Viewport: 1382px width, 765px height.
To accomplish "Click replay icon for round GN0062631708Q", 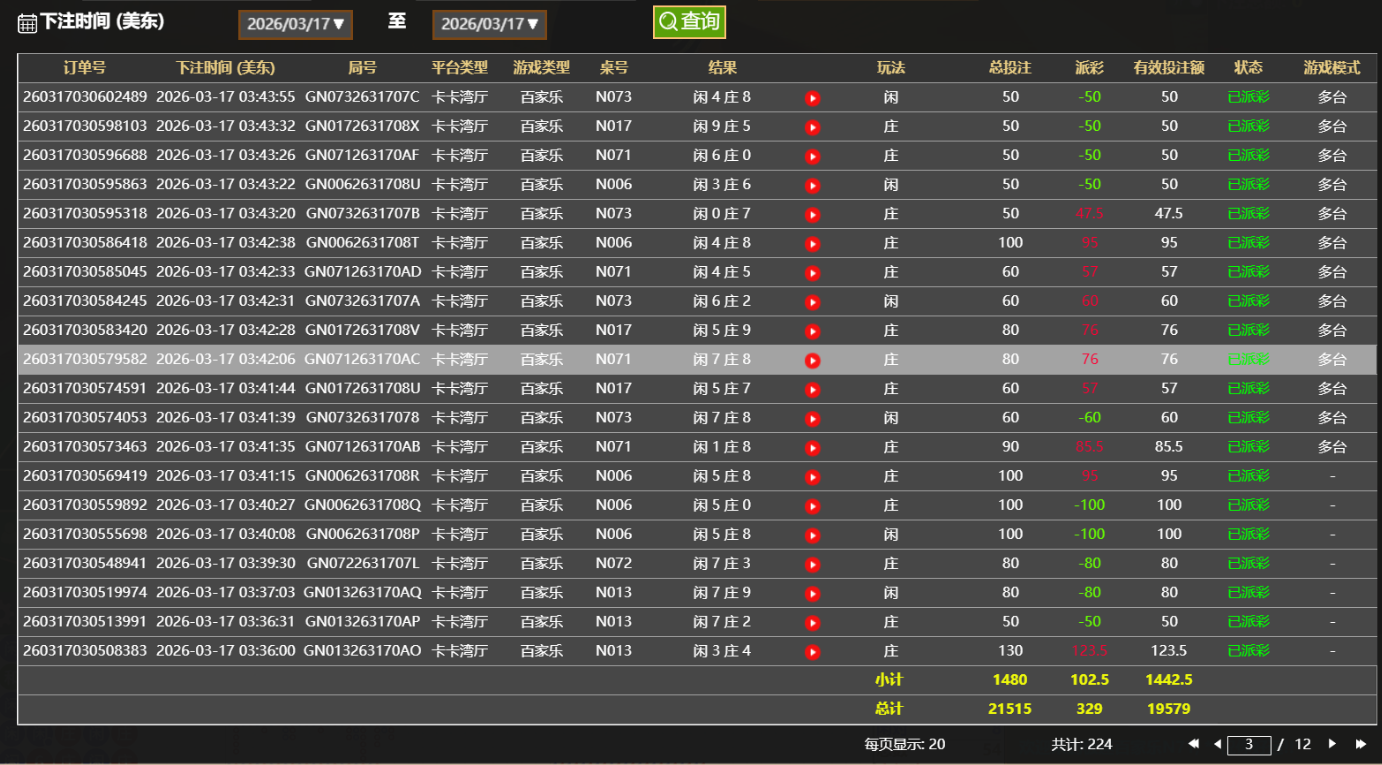I will (x=813, y=506).
